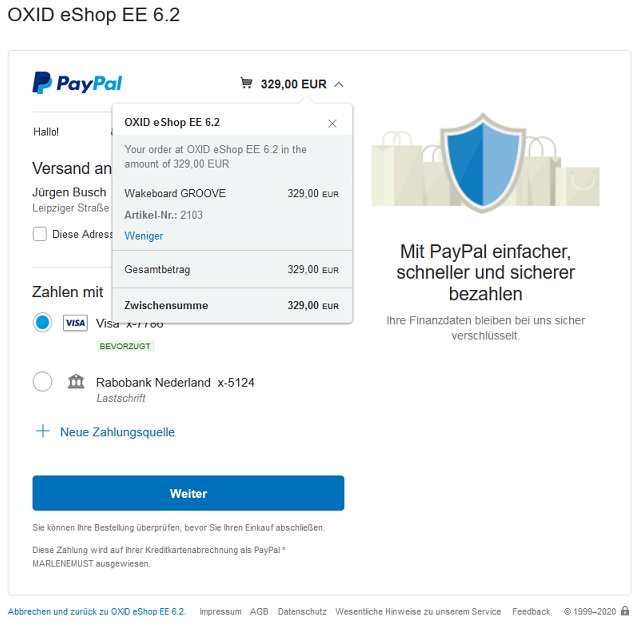Check the 'Diese Adresse' checkbox
Image resolution: width=639 pixels, height=623 pixels.
coord(40,234)
